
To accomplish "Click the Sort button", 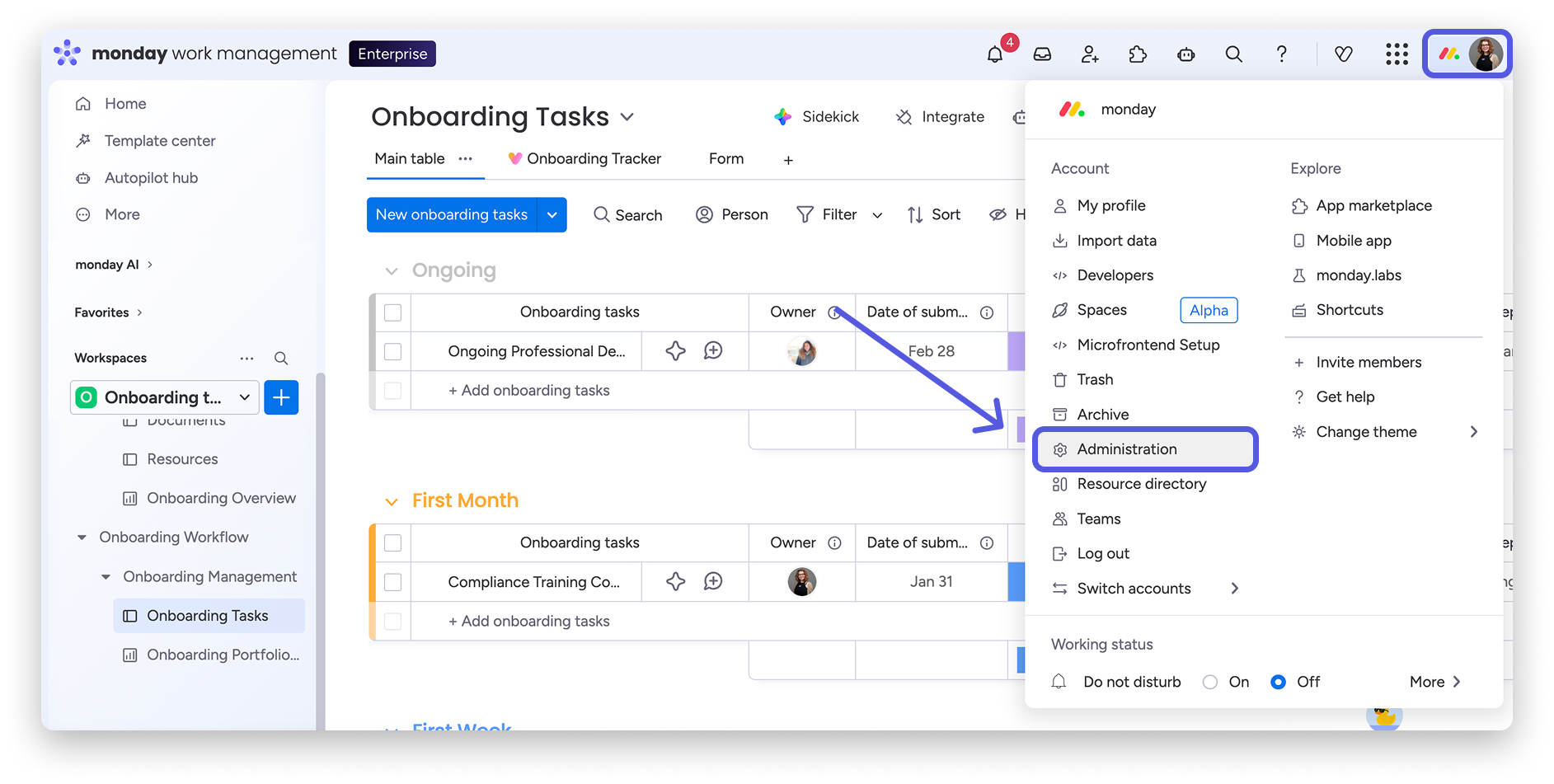I will click(934, 215).
